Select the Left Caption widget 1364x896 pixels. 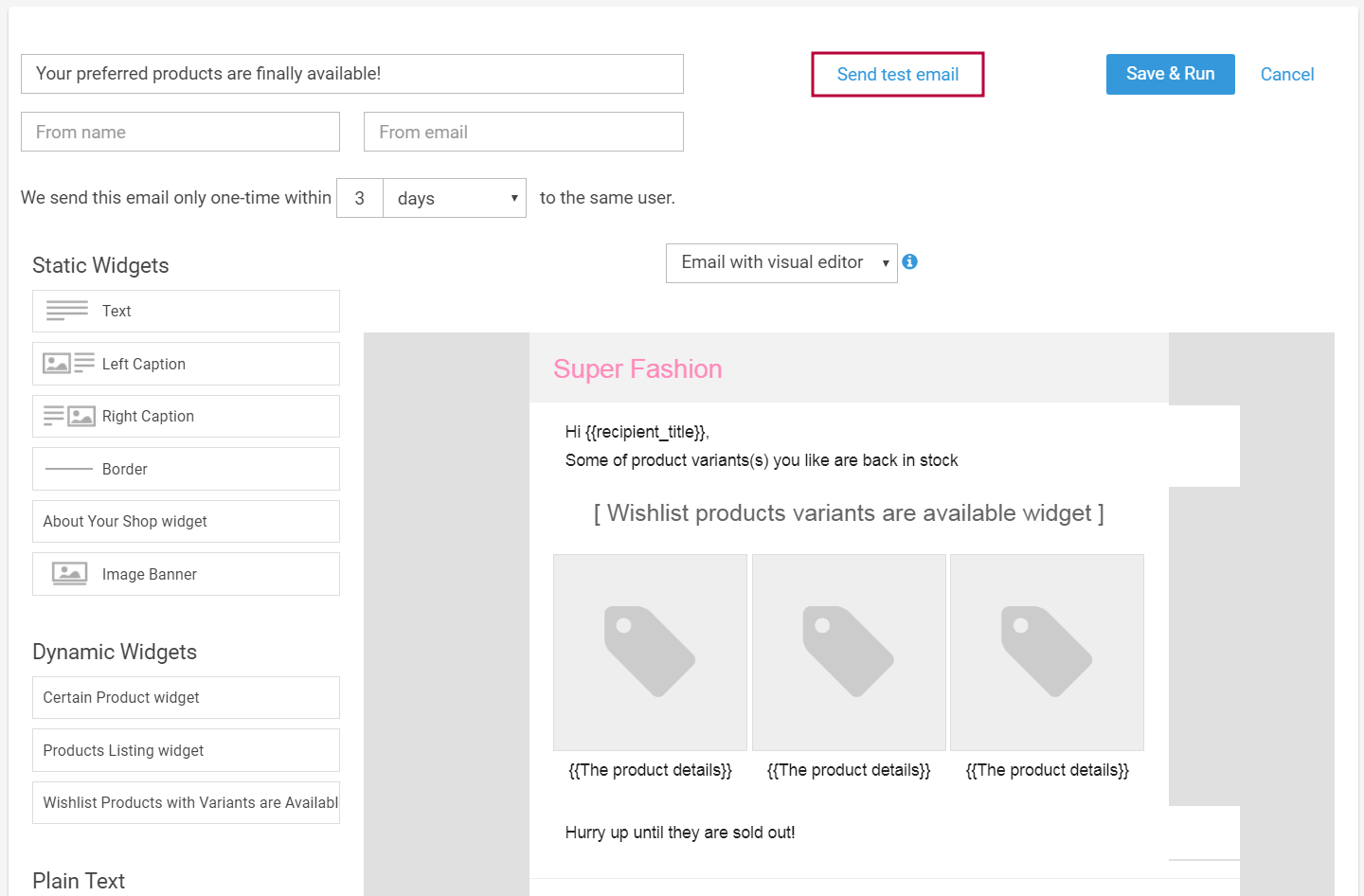186,364
